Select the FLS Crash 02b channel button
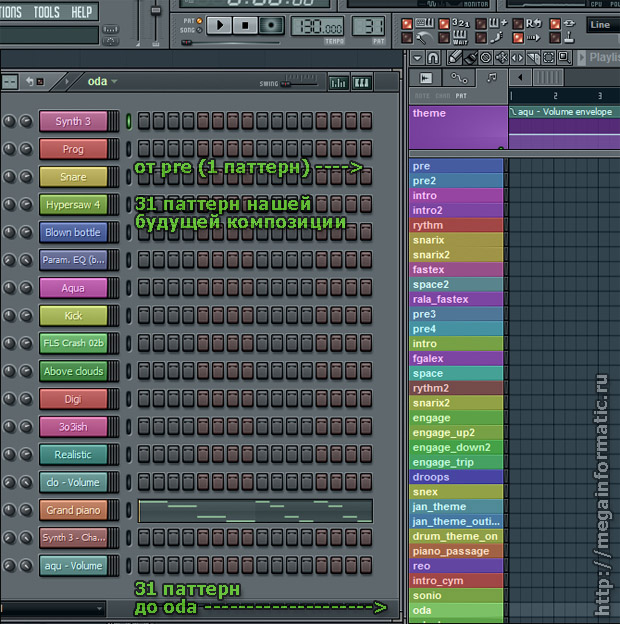The height and width of the screenshot is (624, 620). pyautogui.click(x=73, y=343)
